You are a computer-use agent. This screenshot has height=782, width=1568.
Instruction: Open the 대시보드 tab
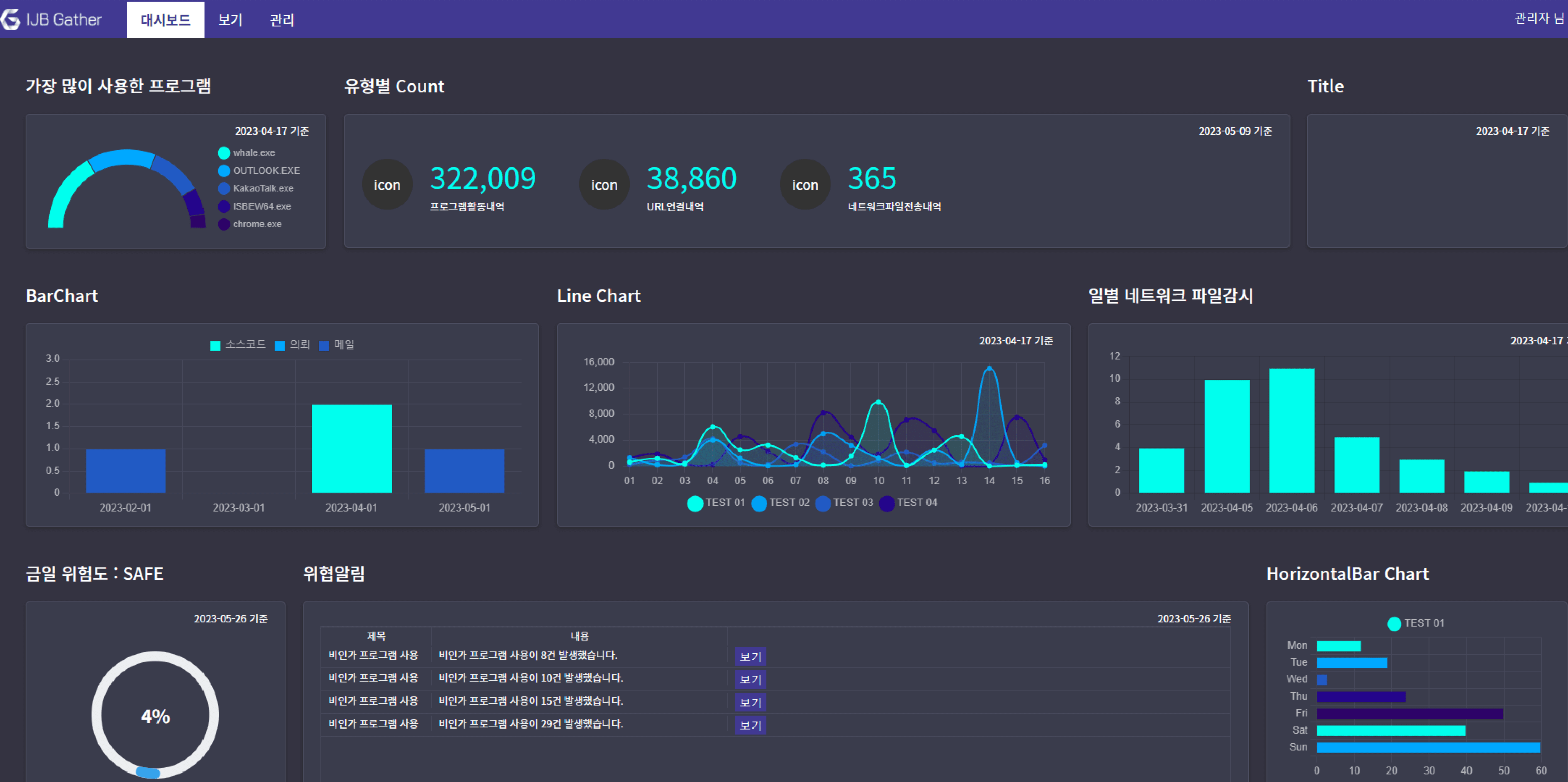(165, 20)
